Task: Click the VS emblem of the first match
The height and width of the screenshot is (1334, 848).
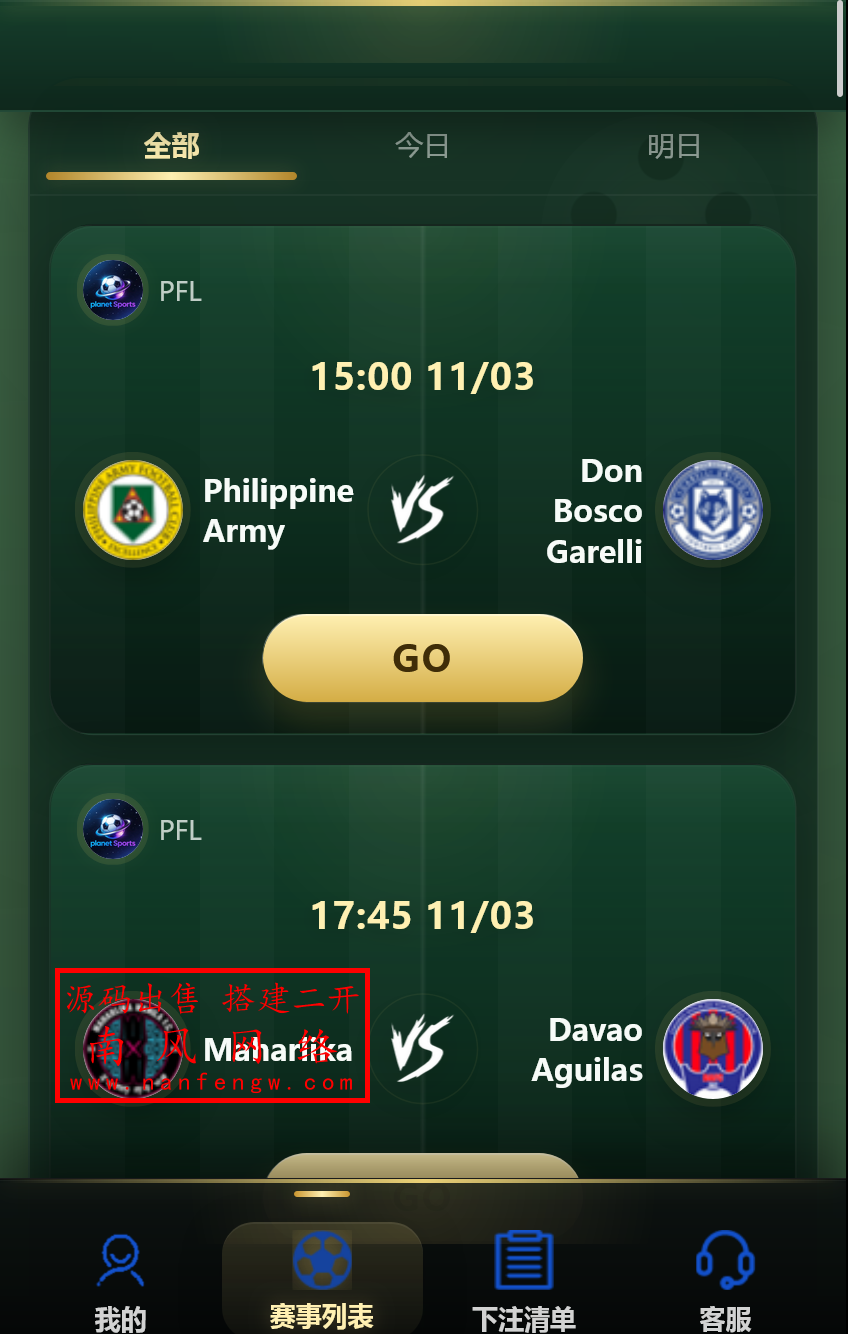Action: 422,510
